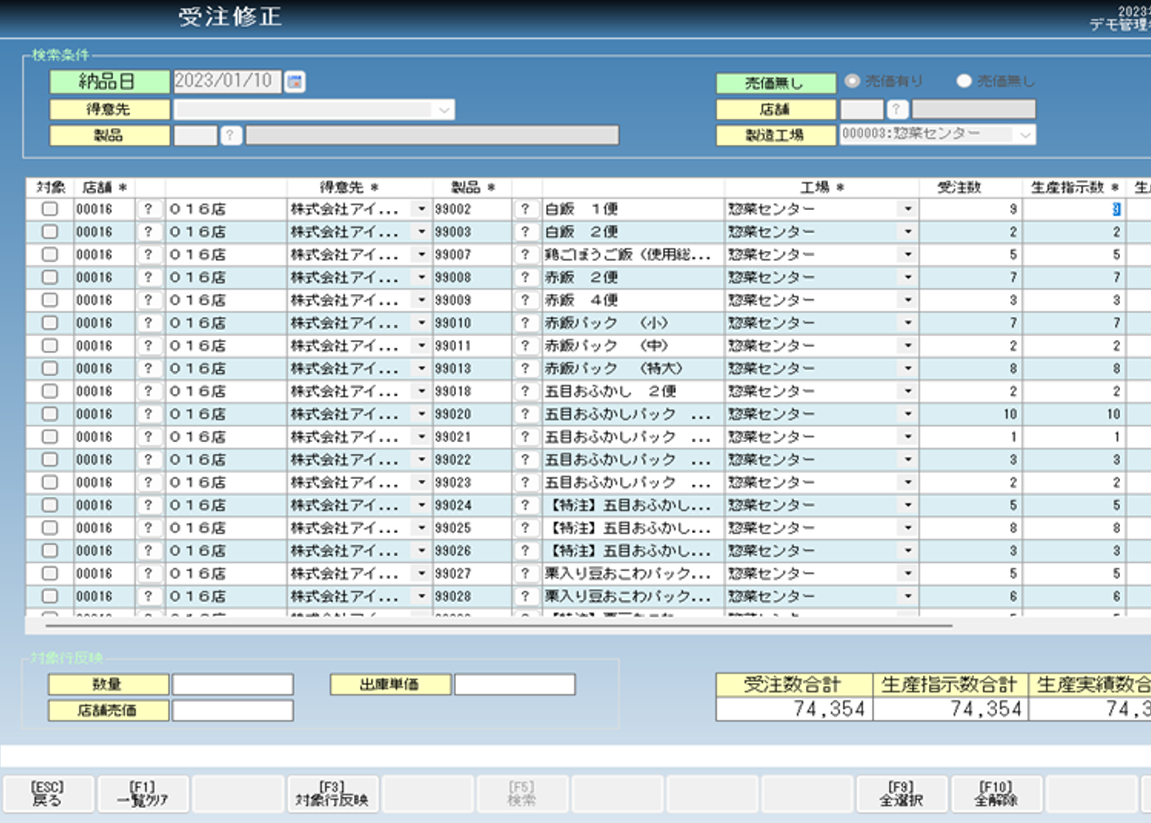Open store lookup ? in row 99027

[x=148, y=573]
